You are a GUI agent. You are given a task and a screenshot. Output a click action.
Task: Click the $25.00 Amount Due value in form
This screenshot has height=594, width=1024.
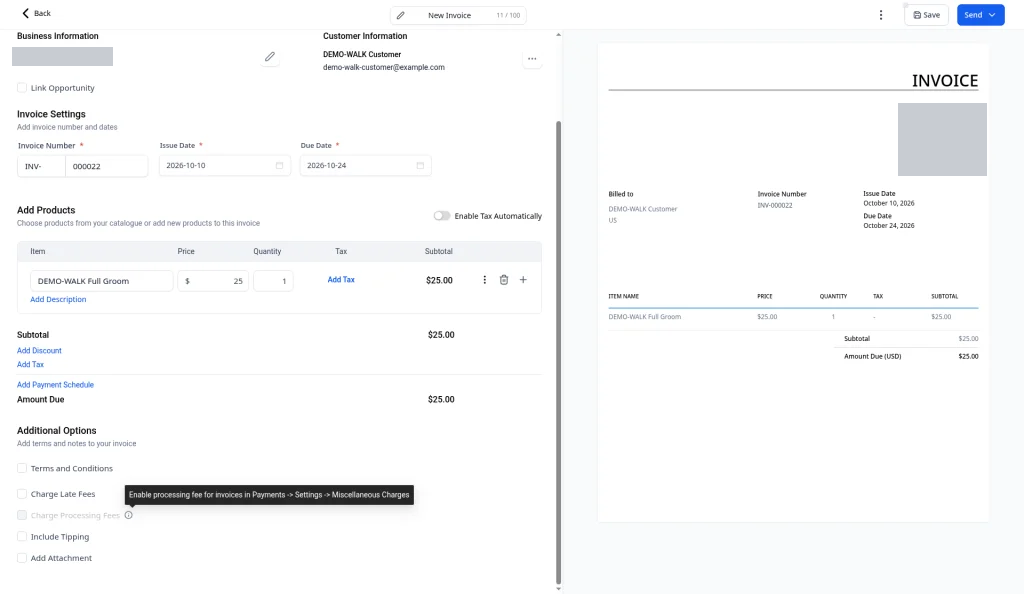click(x=441, y=399)
